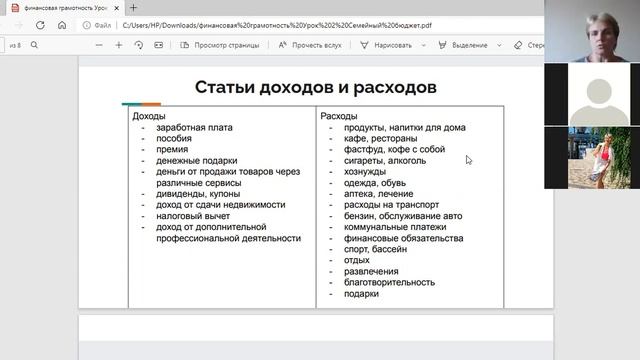Click the text одежда, обувь
640x360 pixels.
click(x=375, y=183)
